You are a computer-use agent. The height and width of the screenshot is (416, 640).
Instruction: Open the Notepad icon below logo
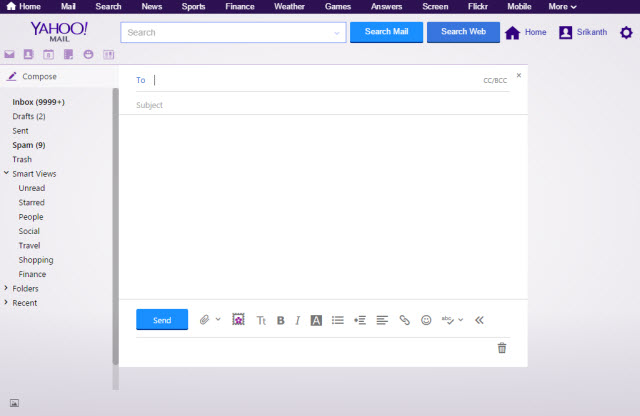click(68, 54)
